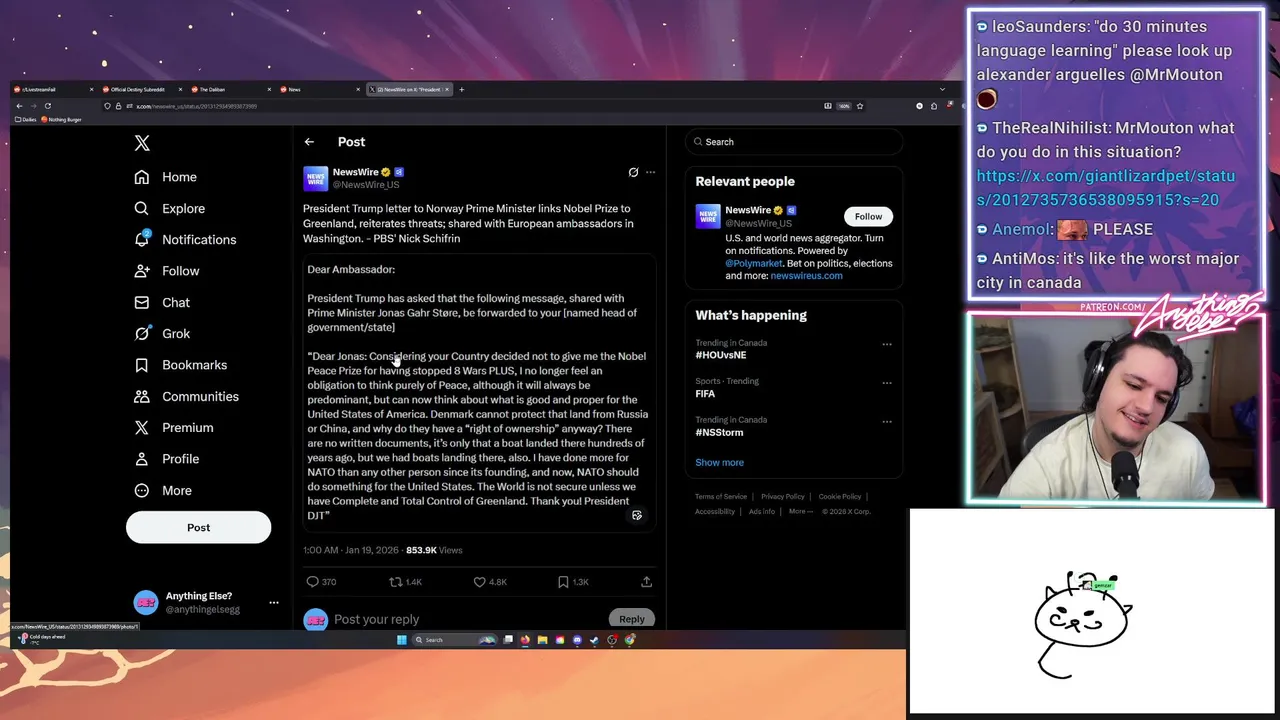Viewport: 1280px width, 720px height.
Task: Click the image edit icon on letter
Action: coord(637,515)
